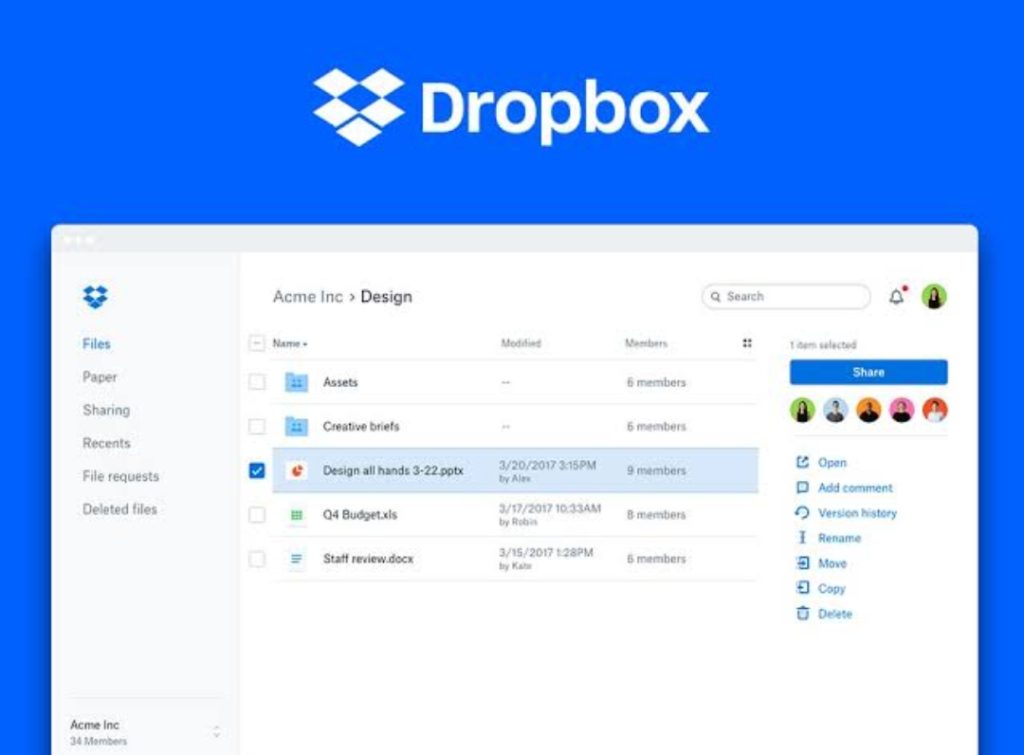Navigate to Acme Inc in the breadcrumb
Image resolution: width=1024 pixels, height=755 pixels.
coord(308,297)
